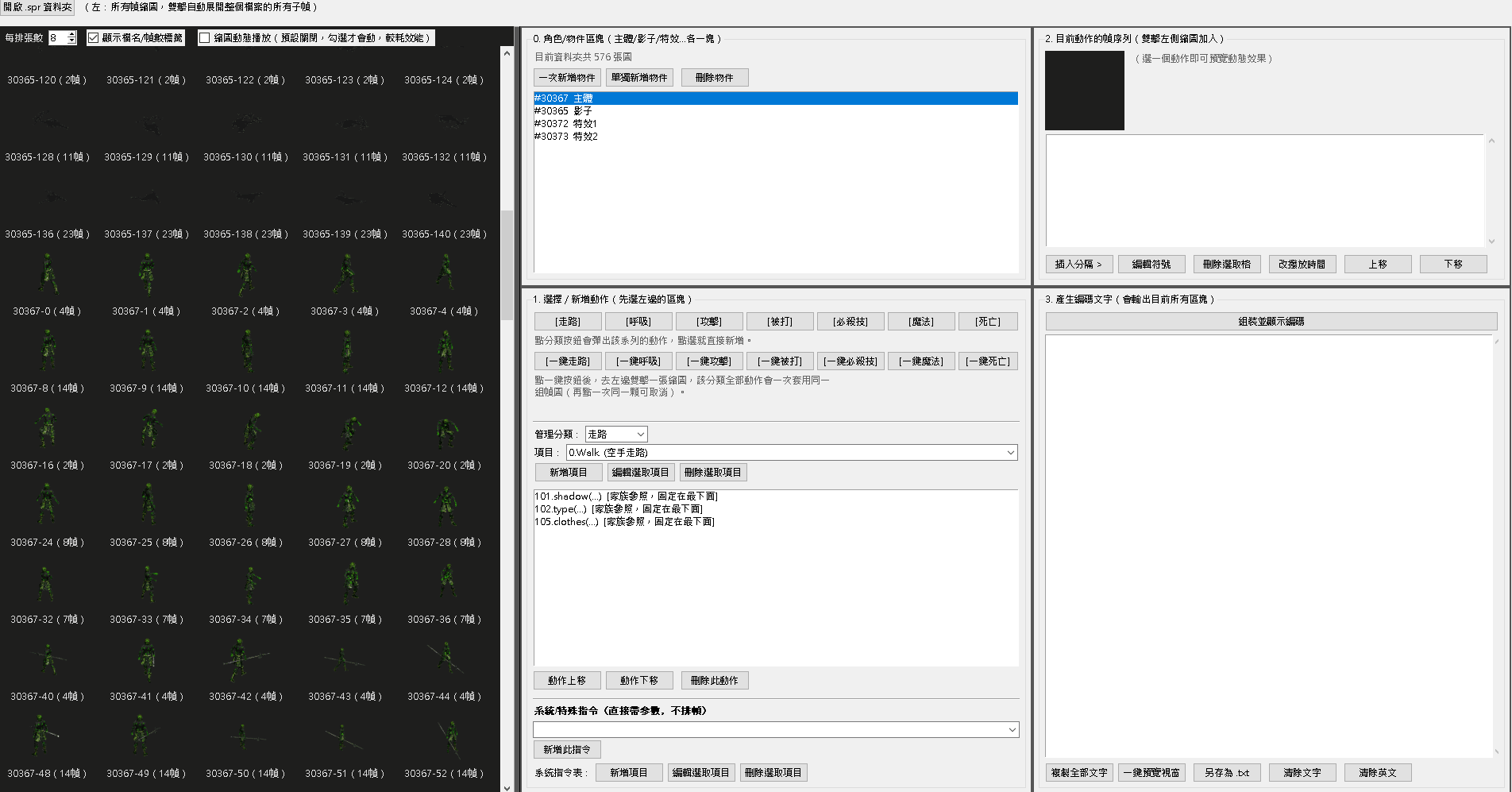Screen dimensions: 1512x792
Task: Click [一鍵攻擊] button
Action: 709,361
